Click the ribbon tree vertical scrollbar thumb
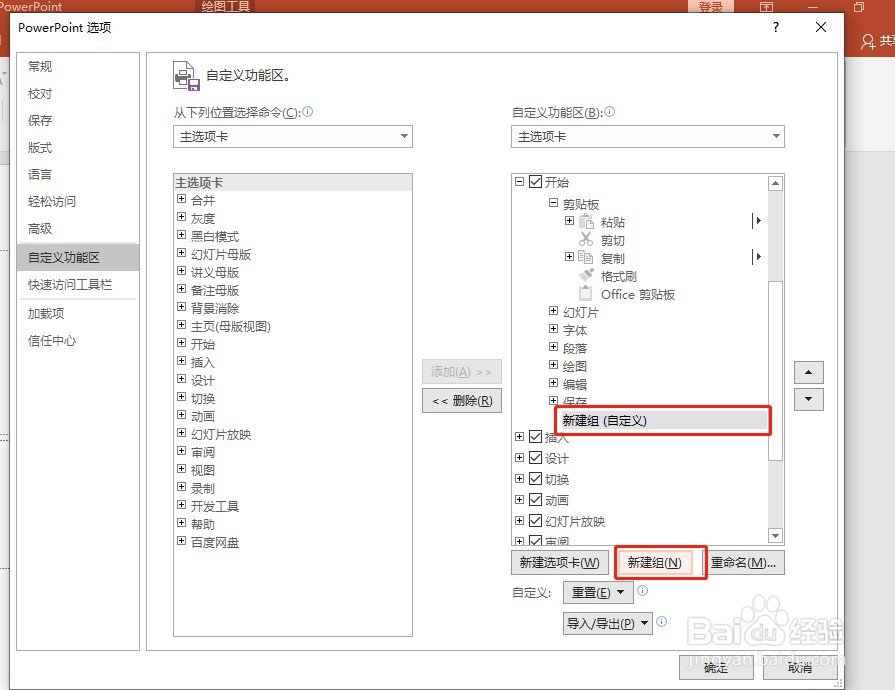The image size is (895, 690). point(775,370)
